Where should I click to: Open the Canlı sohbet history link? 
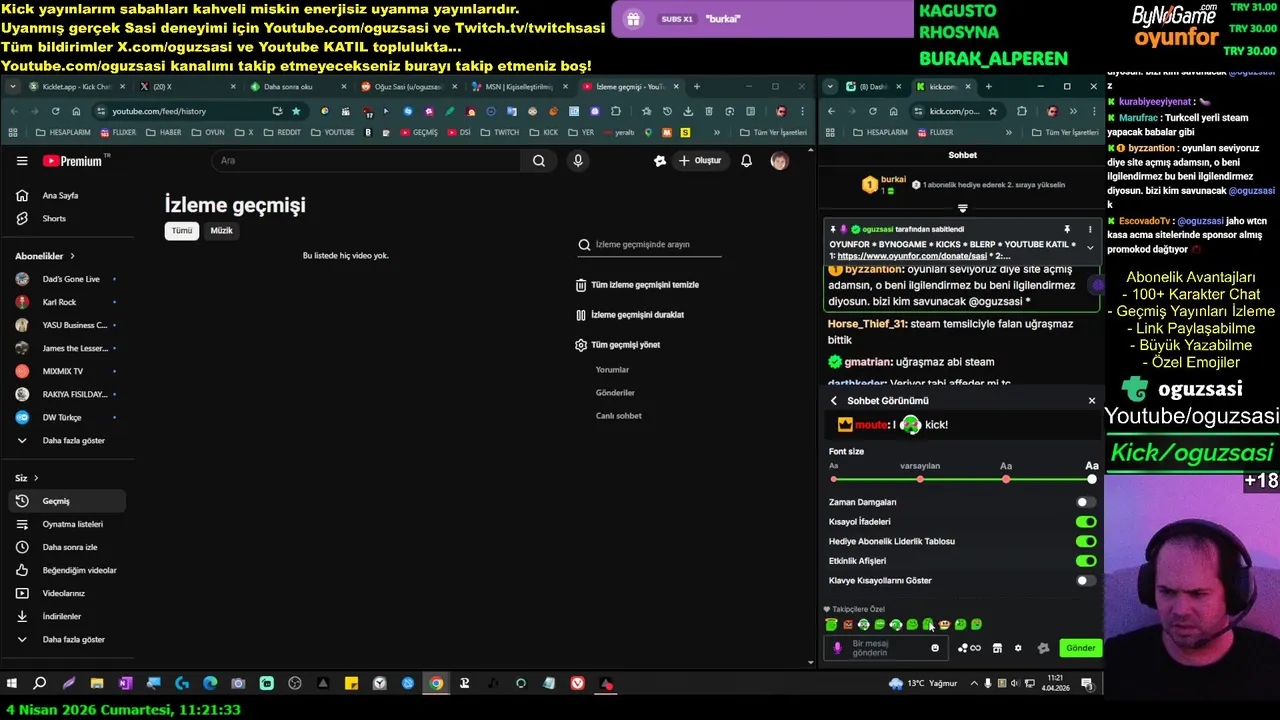[x=619, y=416]
